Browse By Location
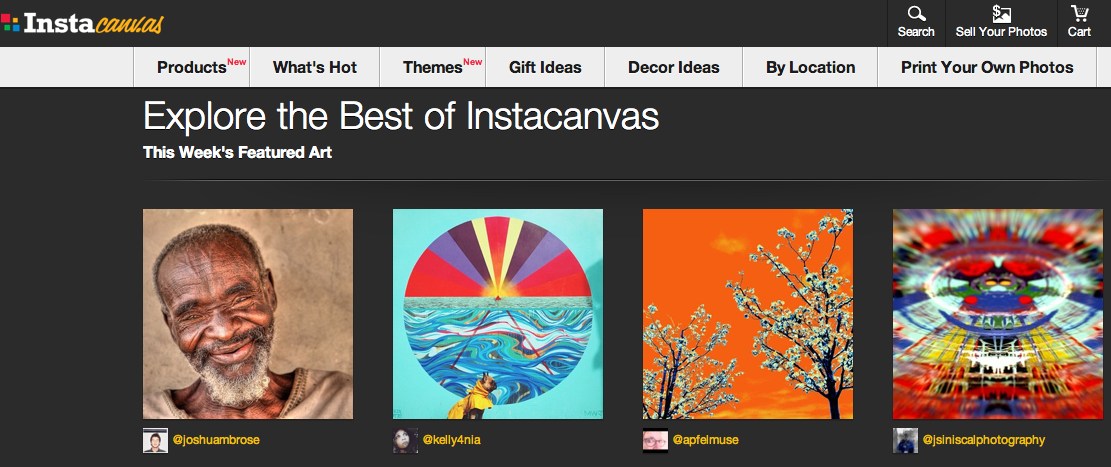The width and height of the screenshot is (1111, 467). pyautogui.click(x=811, y=67)
